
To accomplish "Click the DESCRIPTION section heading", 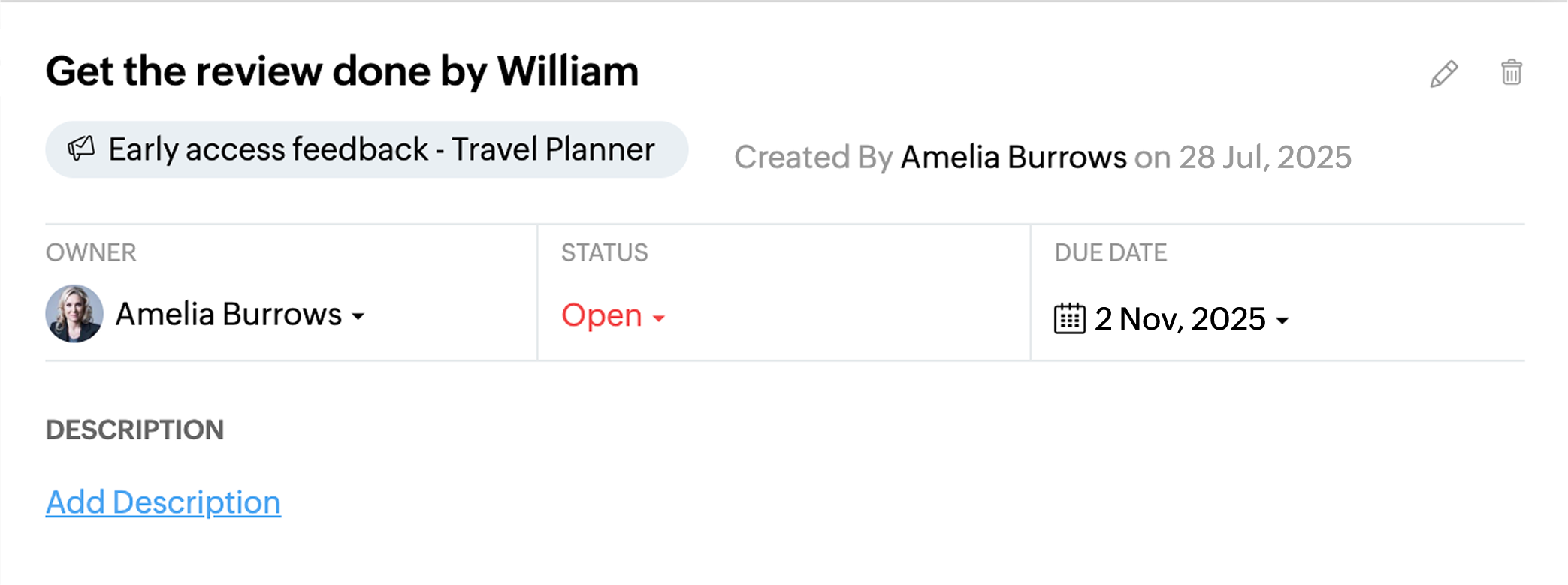I will point(134,430).
